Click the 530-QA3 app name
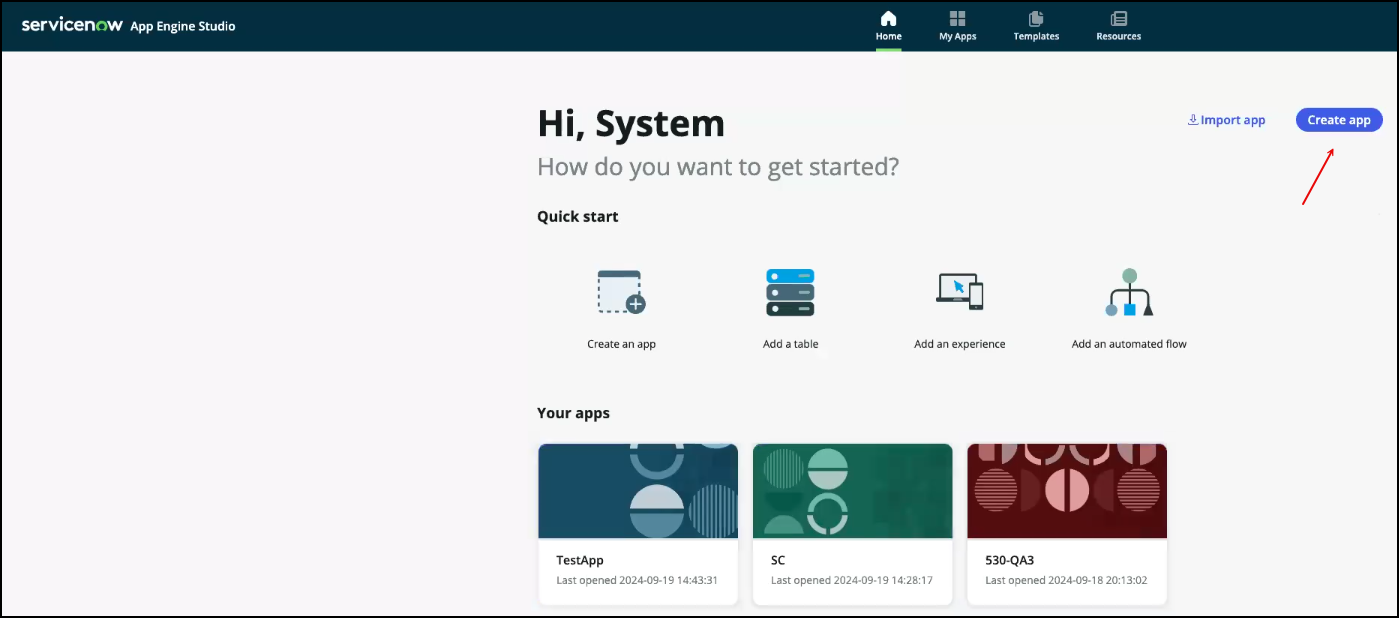Viewport: 1399px width, 618px height. [x=1010, y=561]
